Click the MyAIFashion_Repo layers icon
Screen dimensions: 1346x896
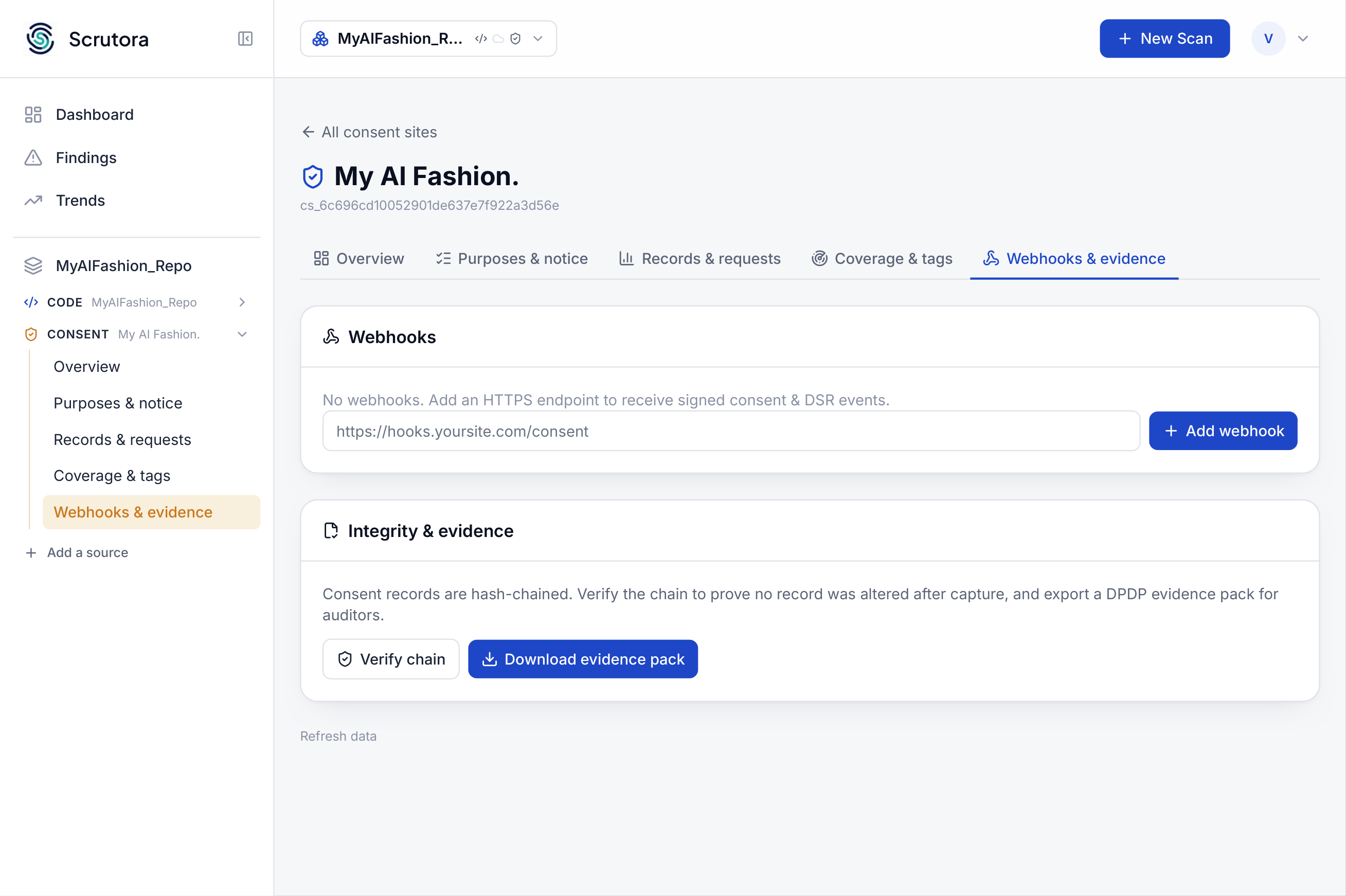click(33, 266)
